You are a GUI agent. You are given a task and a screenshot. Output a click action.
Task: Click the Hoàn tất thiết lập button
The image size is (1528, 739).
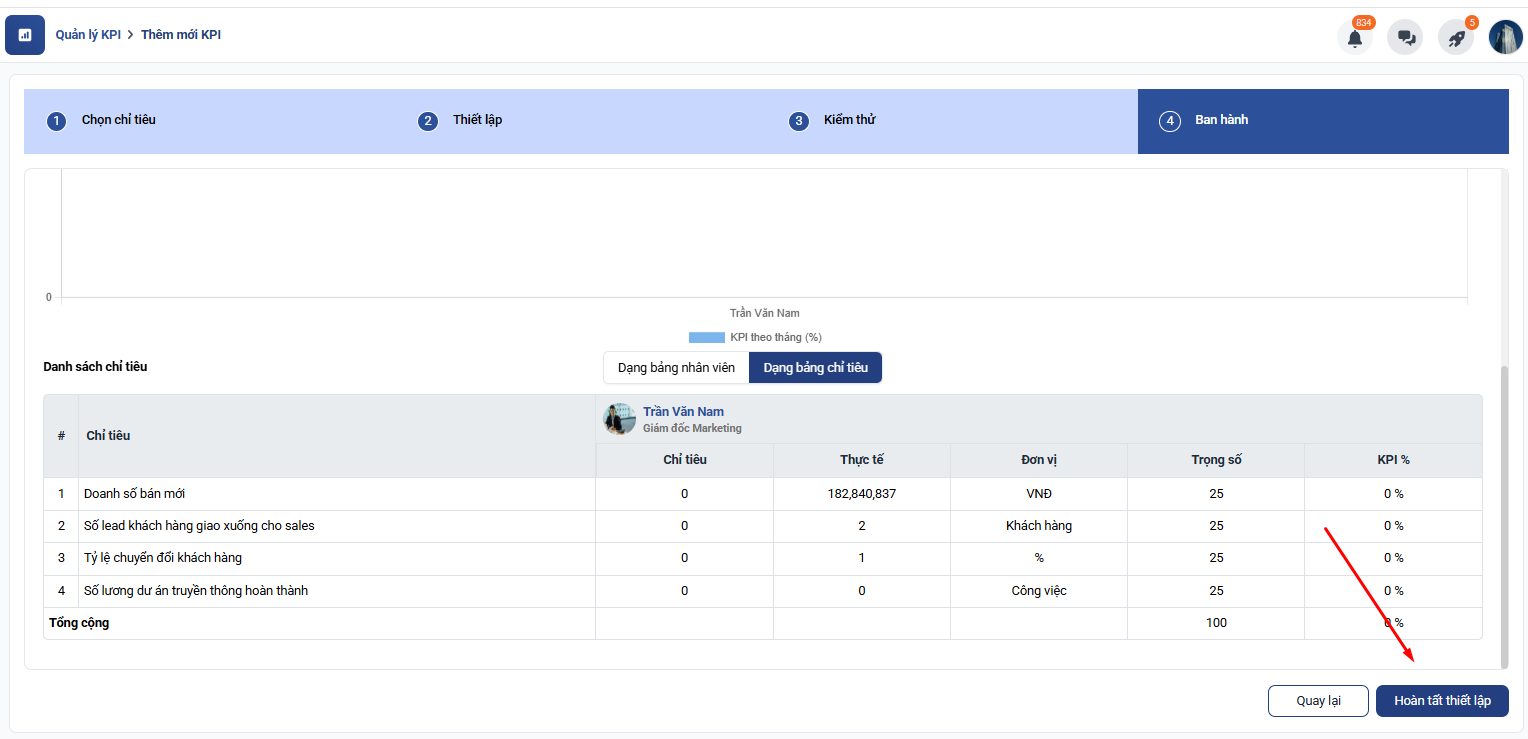click(x=1442, y=700)
